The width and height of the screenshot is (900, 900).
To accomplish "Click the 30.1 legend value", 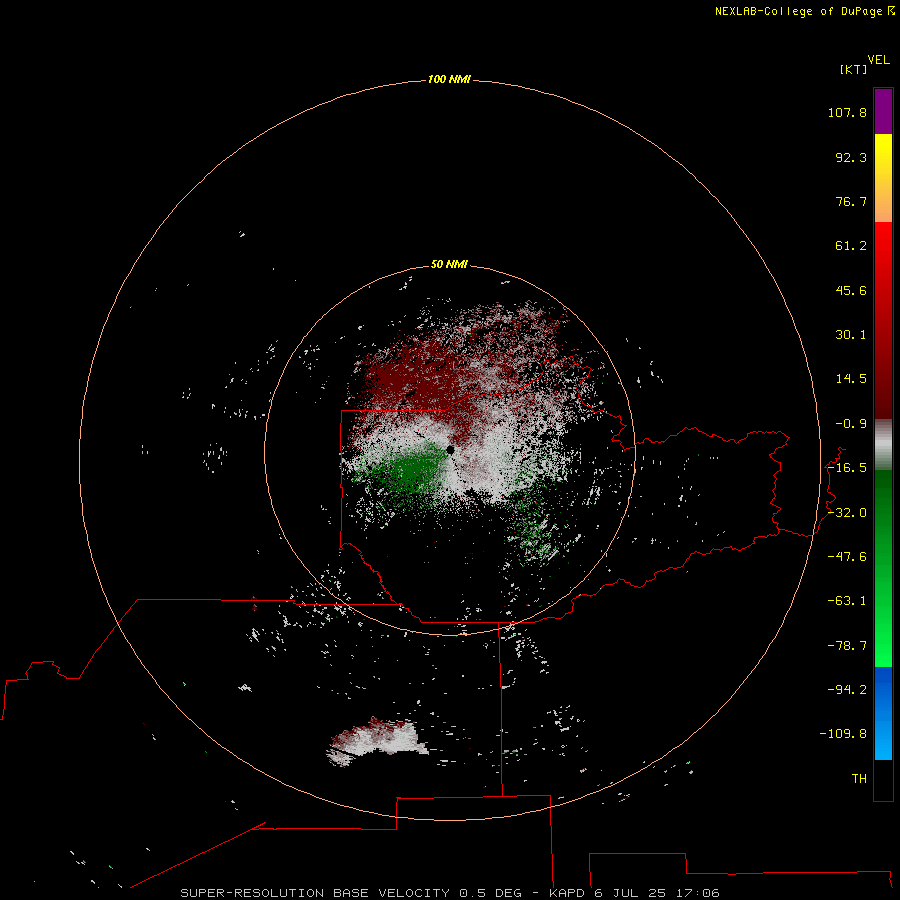I will [x=851, y=335].
